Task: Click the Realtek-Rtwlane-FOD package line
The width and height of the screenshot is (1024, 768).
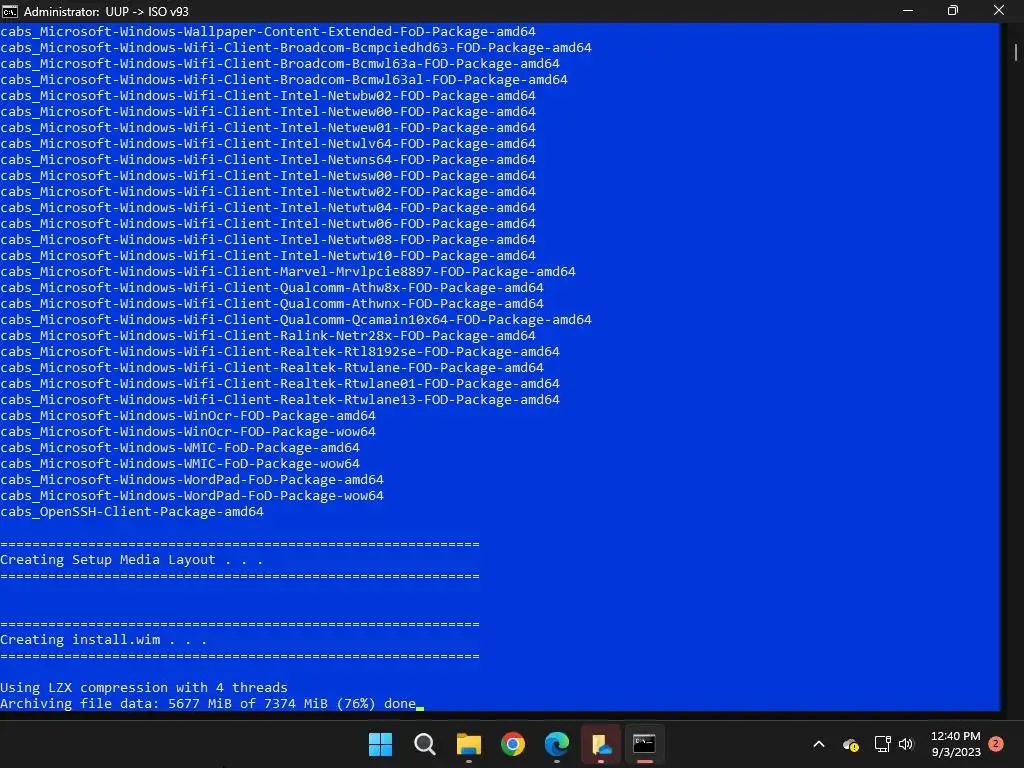Action: point(272,368)
